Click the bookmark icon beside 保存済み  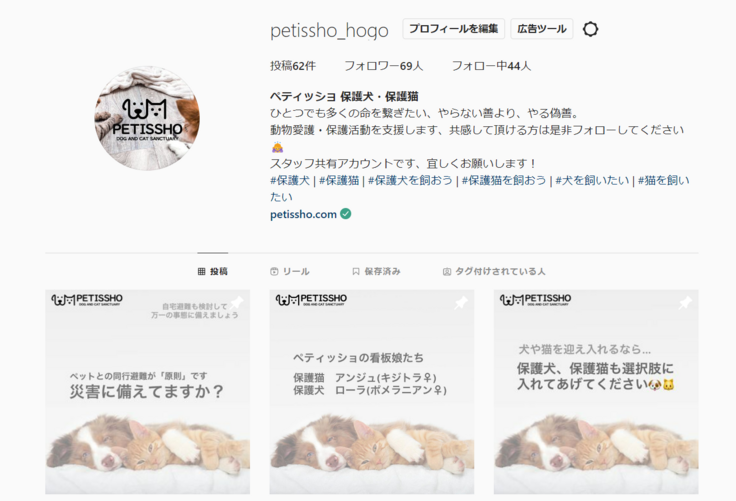(x=356, y=271)
